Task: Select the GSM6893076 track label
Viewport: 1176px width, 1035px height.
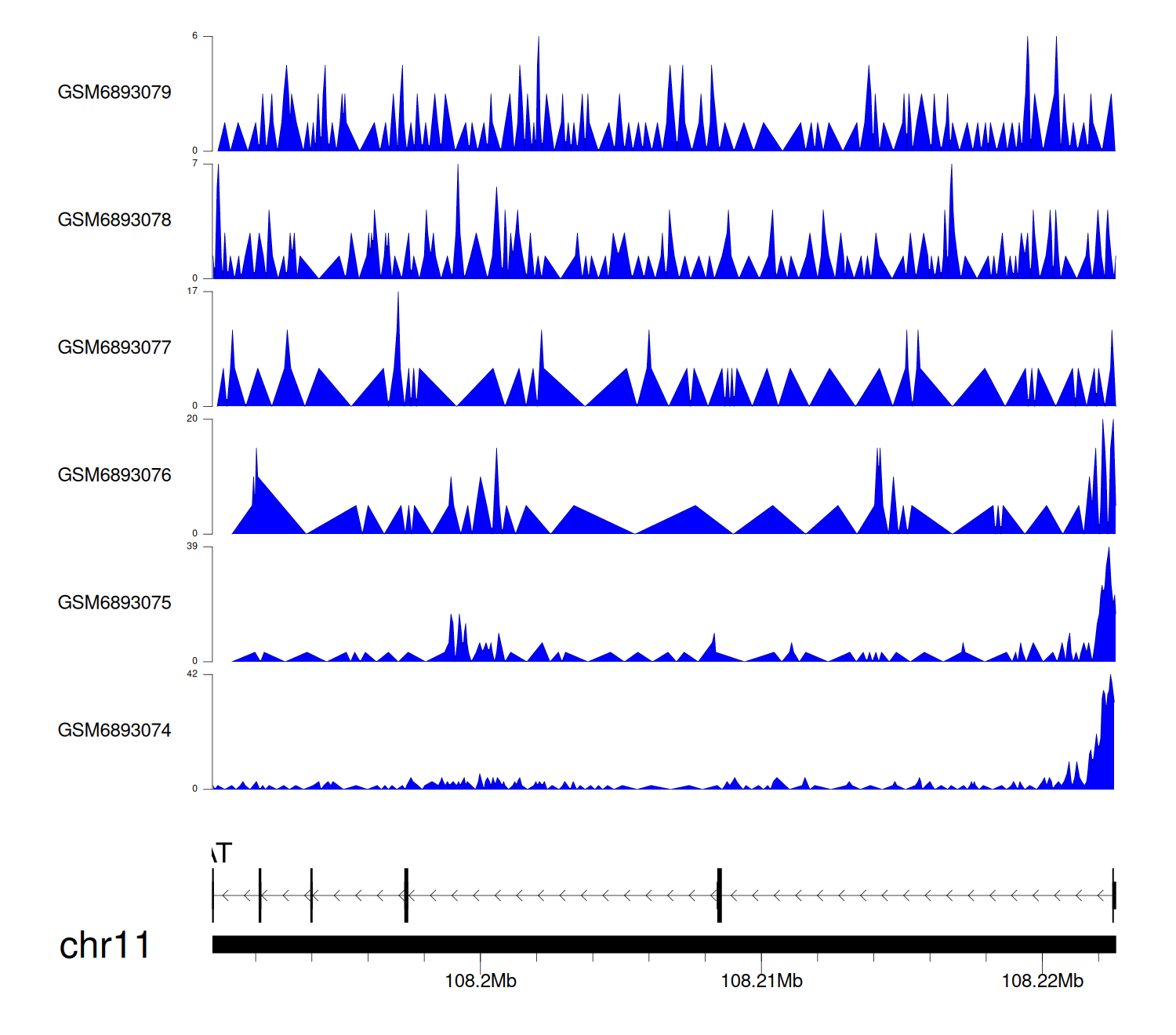Action: coord(114,475)
